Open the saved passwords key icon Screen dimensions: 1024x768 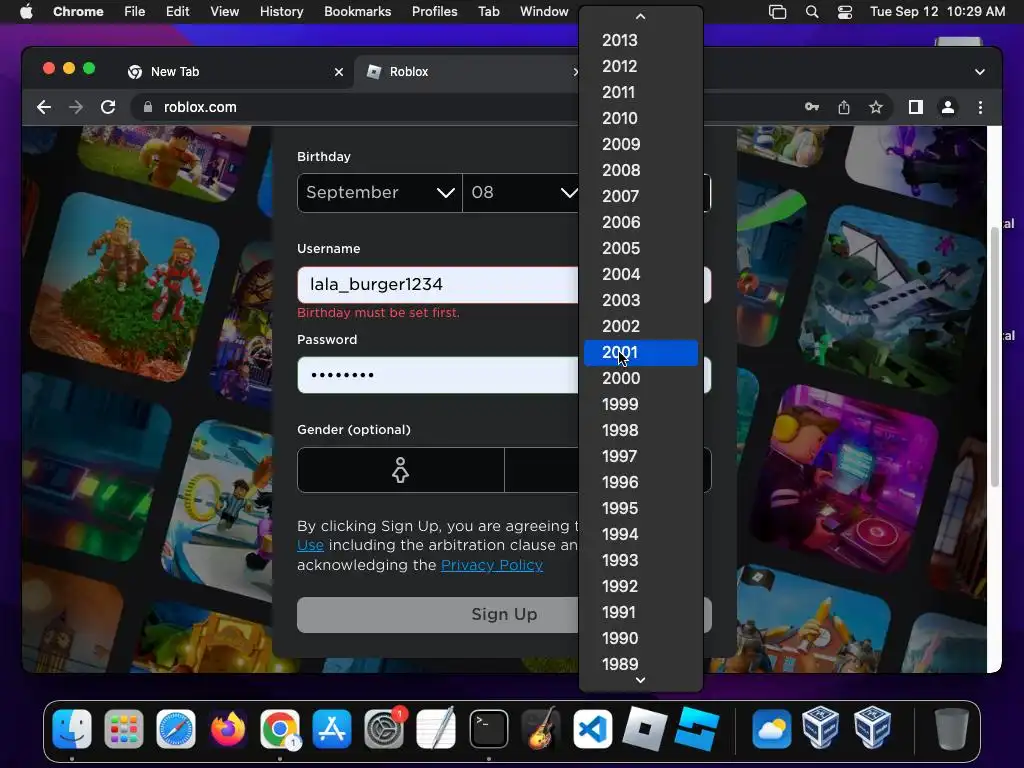point(812,107)
